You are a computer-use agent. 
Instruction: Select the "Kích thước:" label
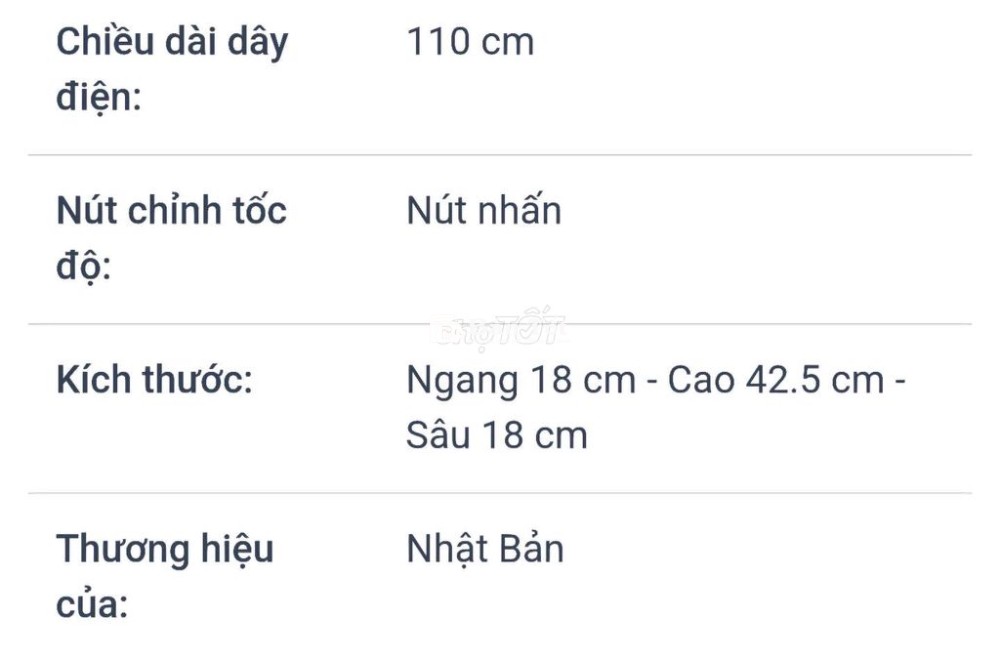coord(154,380)
